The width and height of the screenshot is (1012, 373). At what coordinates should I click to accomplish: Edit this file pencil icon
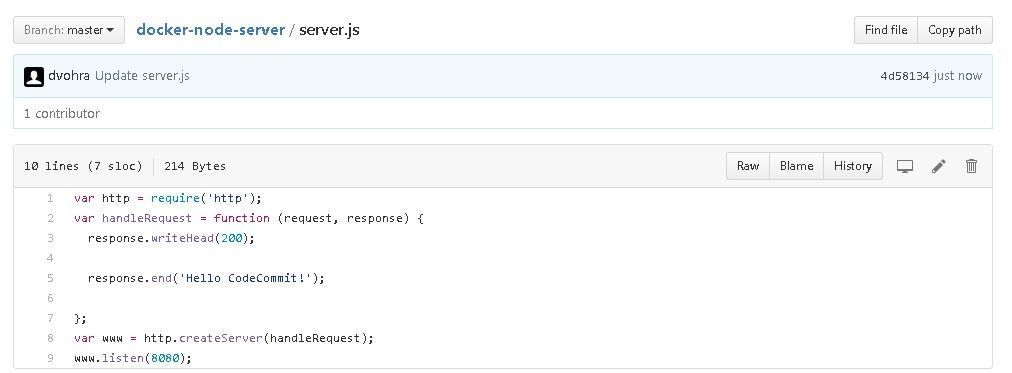click(x=938, y=166)
